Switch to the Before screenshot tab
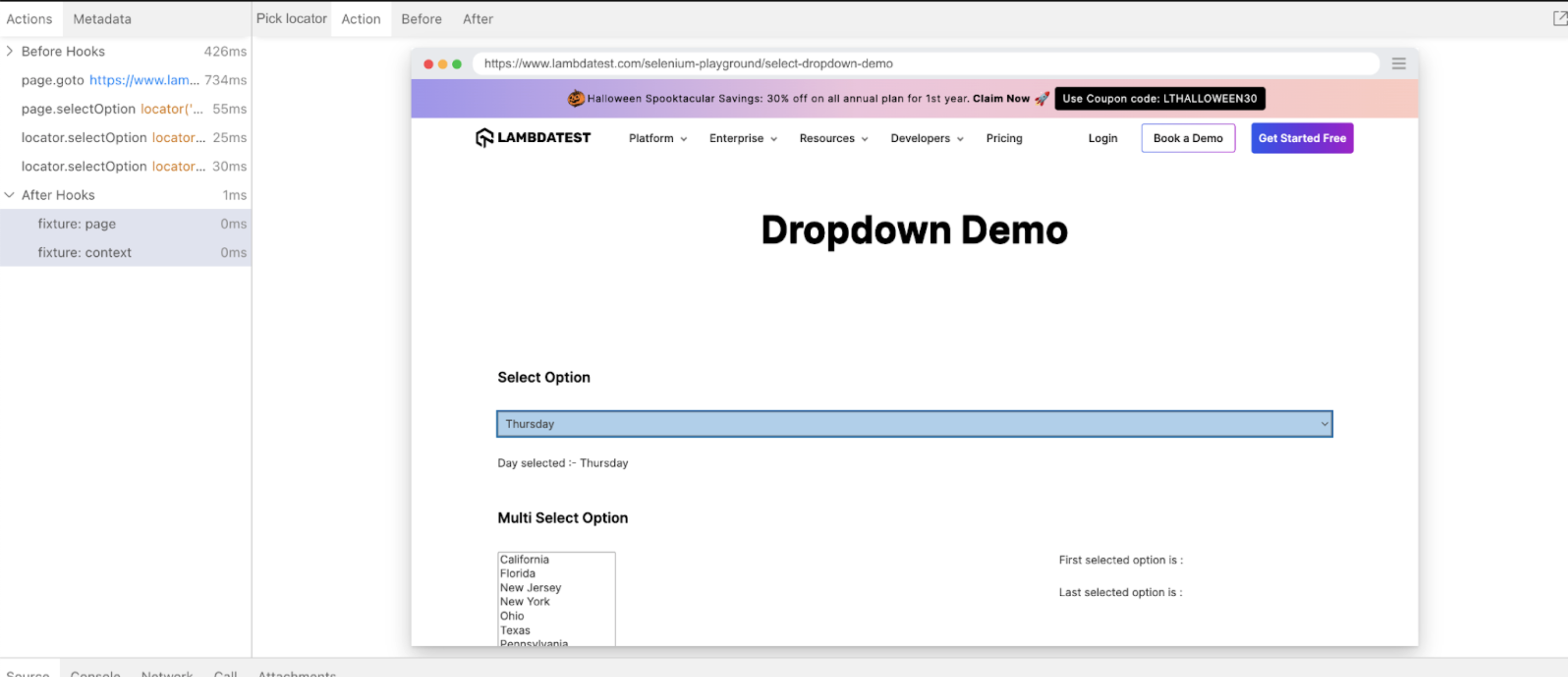Screen dimensions: 1568x677 click(x=421, y=19)
